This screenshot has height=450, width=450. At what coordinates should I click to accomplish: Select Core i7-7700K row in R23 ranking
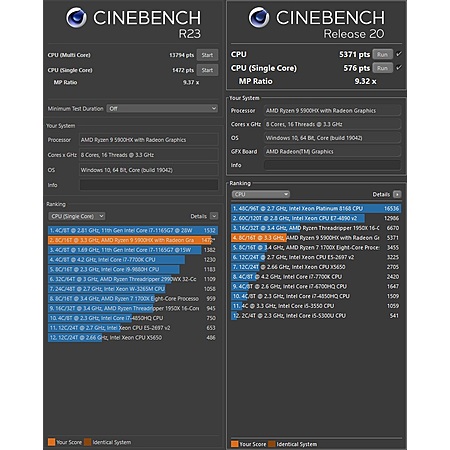click(x=133, y=259)
